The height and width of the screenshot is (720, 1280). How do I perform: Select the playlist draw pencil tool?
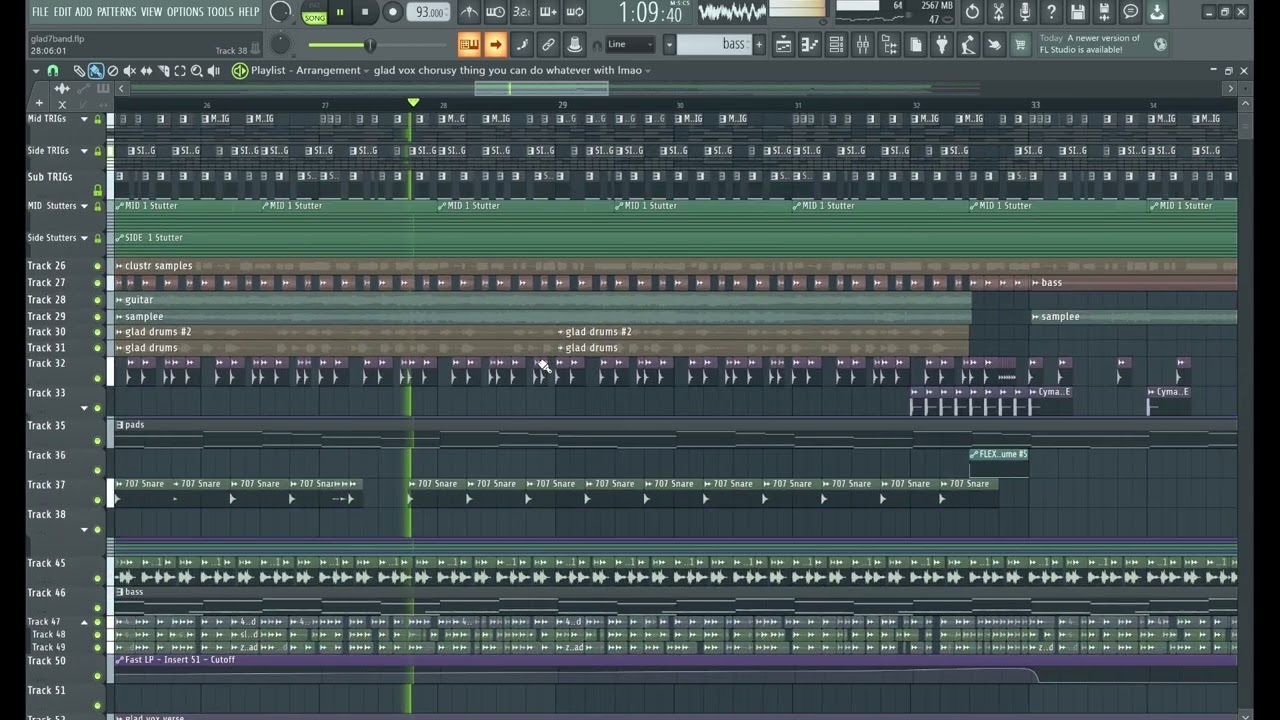click(79, 71)
